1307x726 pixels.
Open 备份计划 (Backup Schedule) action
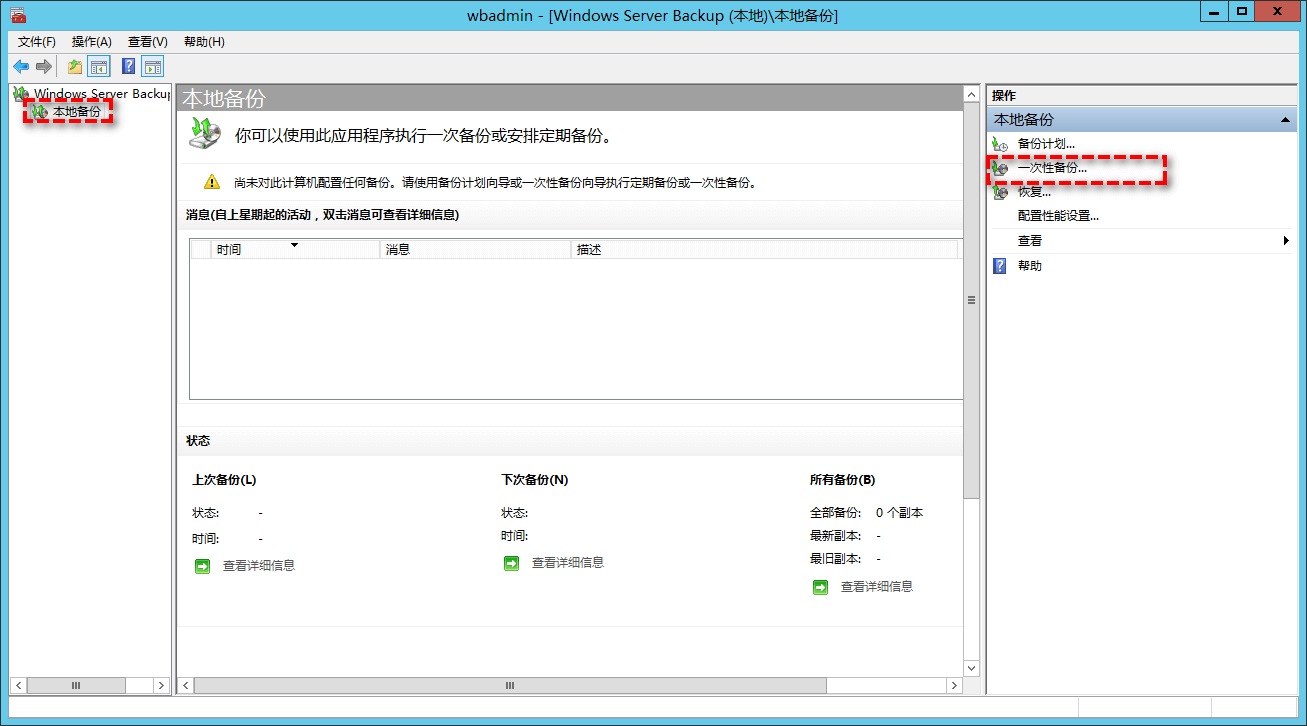[x=1046, y=144]
